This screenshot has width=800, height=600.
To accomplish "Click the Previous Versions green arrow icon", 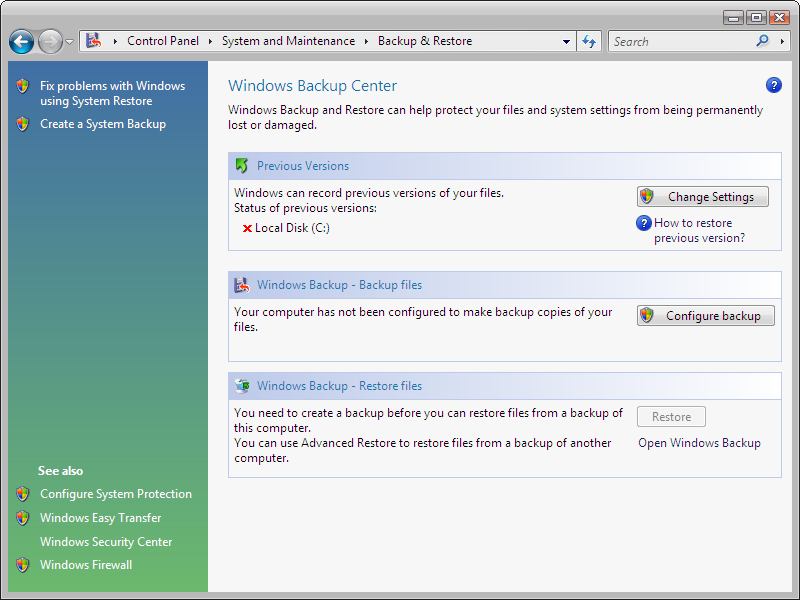I will pyautogui.click(x=241, y=166).
